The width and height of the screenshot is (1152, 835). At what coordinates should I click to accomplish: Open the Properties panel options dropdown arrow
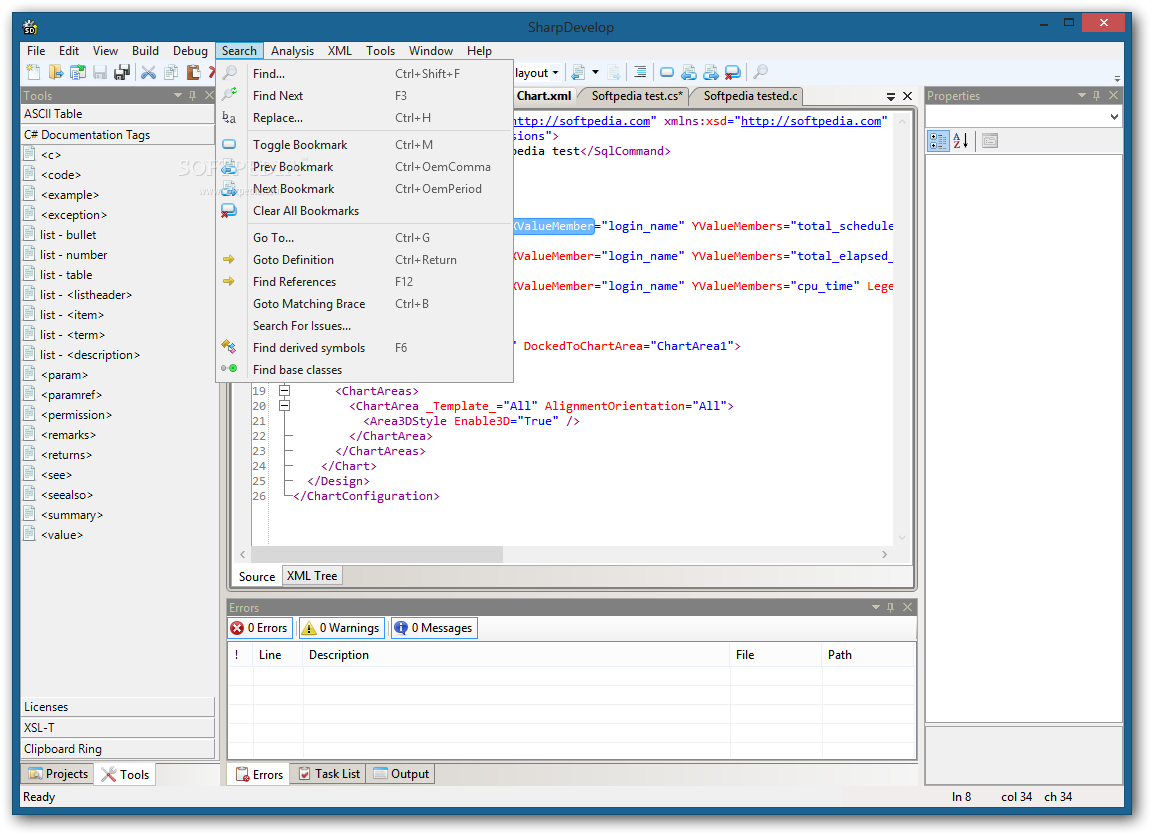coord(1081,95)
